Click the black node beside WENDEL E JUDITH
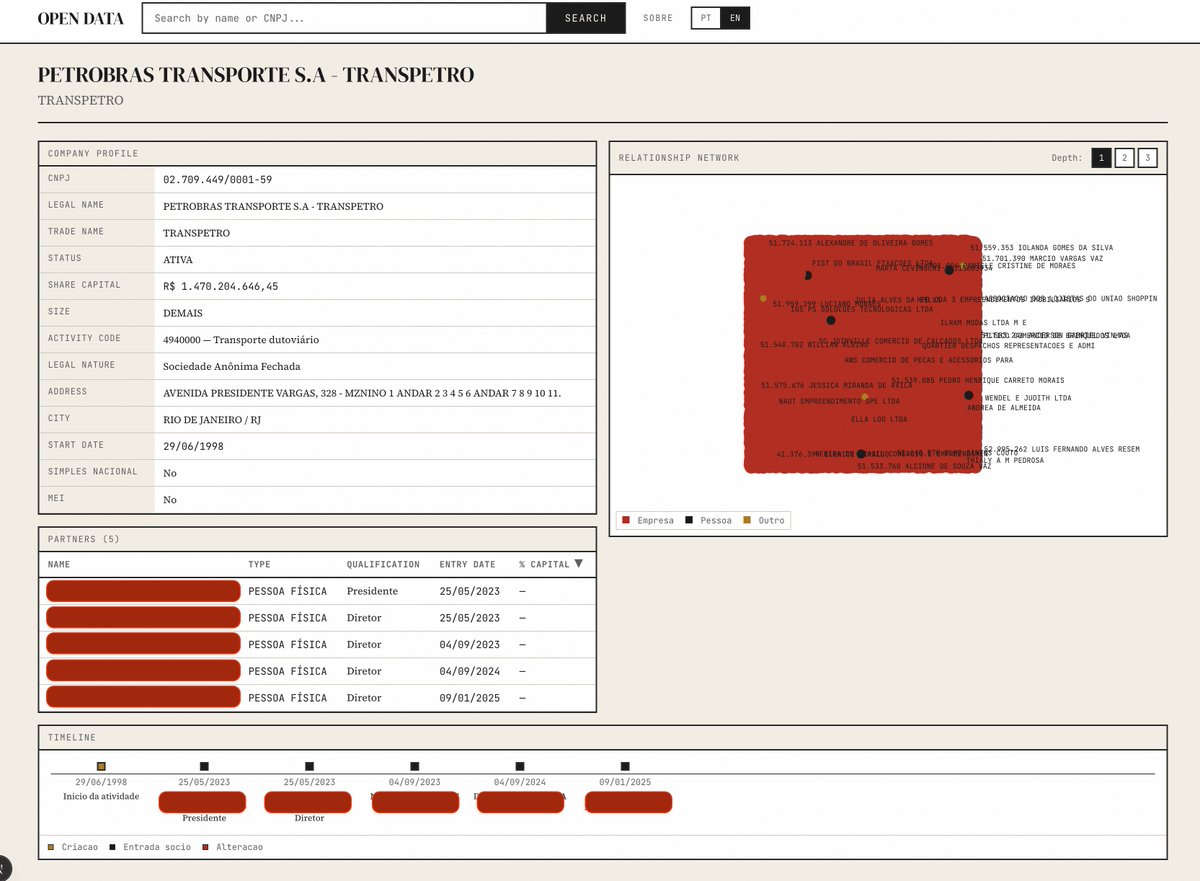 pyautogui.click(x=969, y=395)
